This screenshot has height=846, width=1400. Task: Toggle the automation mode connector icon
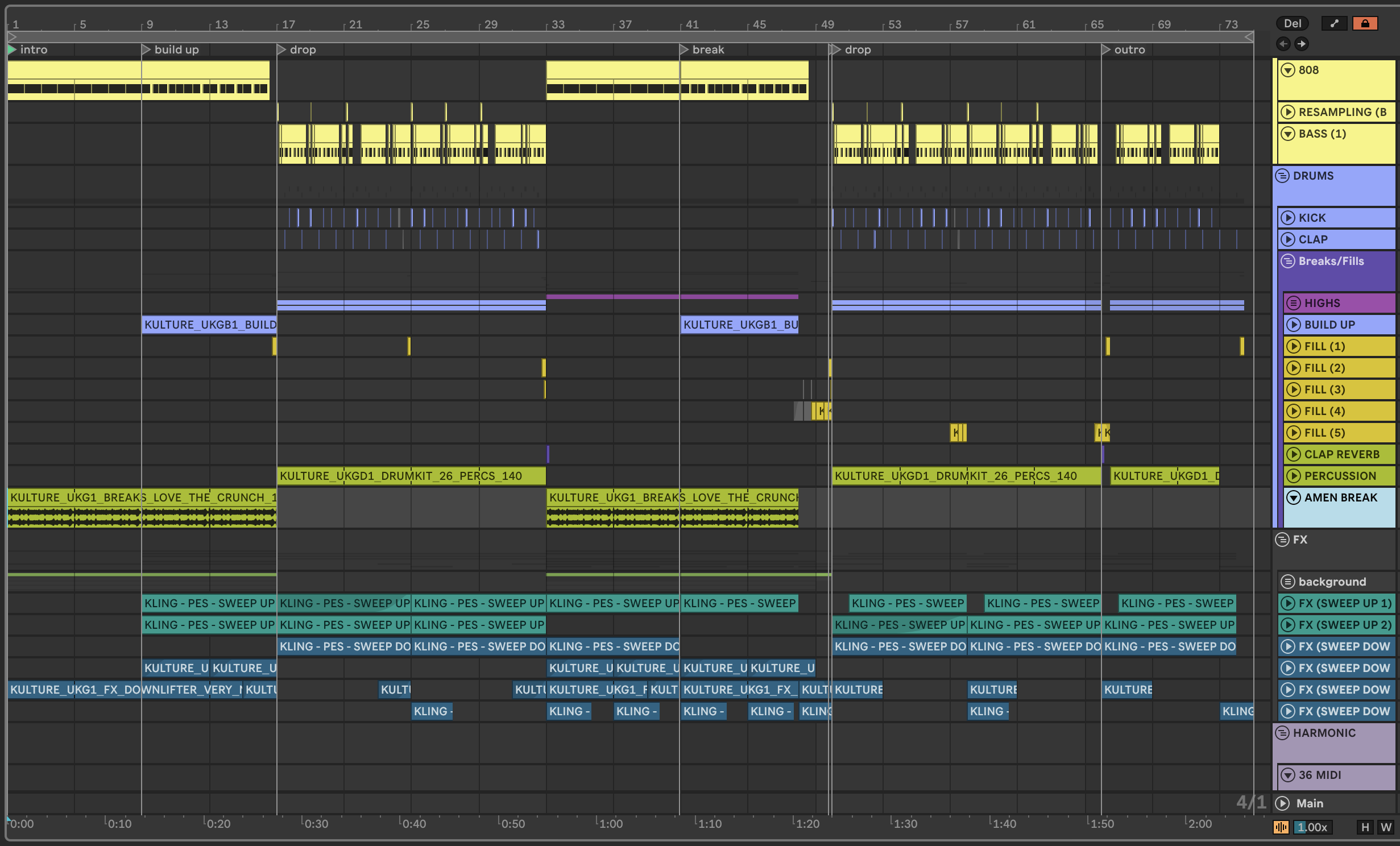pyautogui.click(x=1334, y=23)
